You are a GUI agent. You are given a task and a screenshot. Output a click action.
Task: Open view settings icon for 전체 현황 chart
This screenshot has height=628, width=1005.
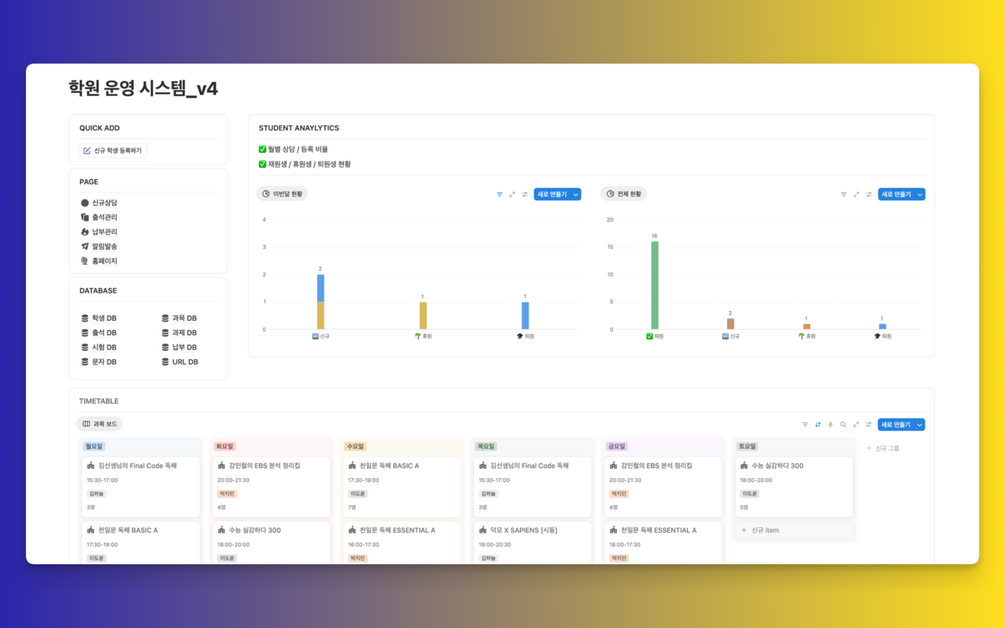click(868, 194)
